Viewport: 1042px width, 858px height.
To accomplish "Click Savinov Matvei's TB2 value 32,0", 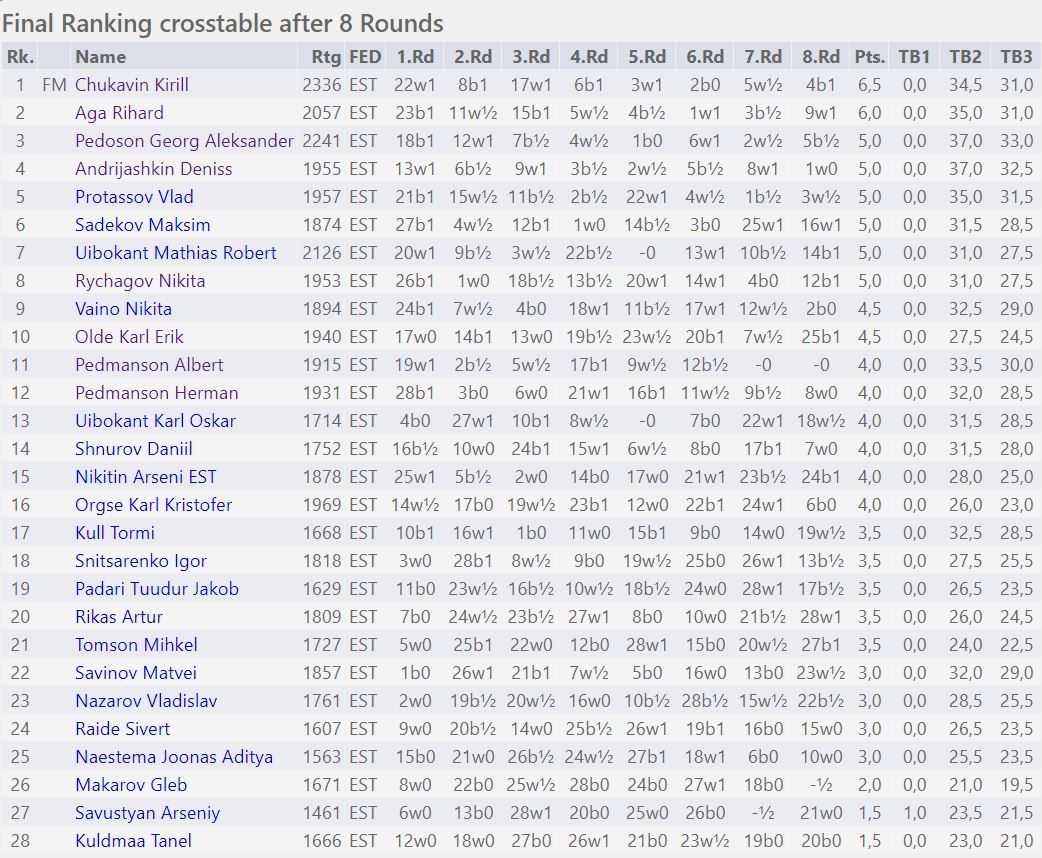I will [x=965, y=673].
